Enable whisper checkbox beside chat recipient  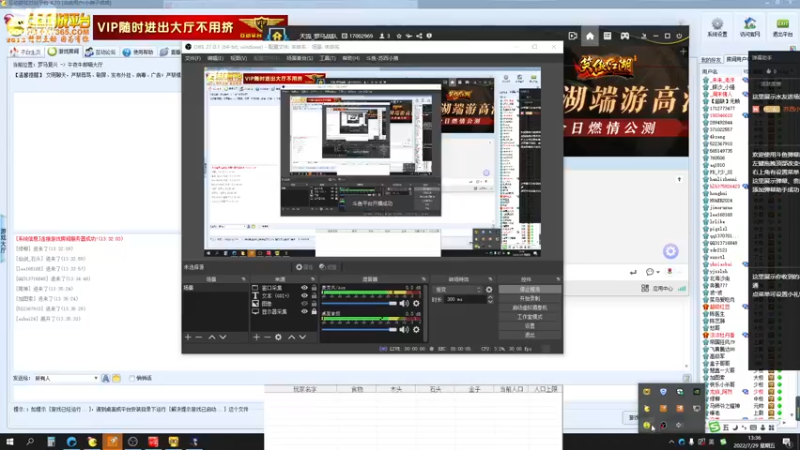pos(132,379)
